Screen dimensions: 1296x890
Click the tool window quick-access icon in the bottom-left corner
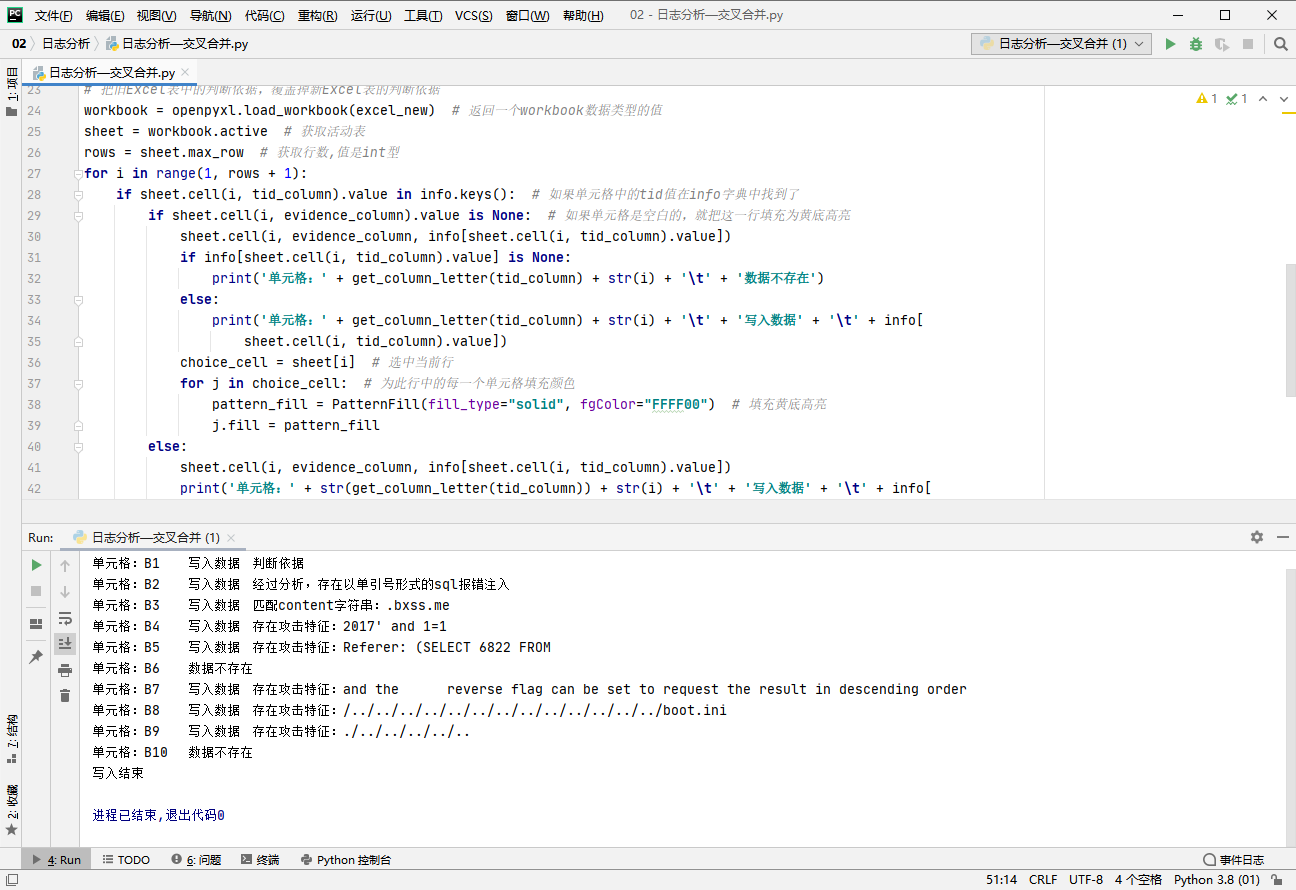click(x=11, y=880)
